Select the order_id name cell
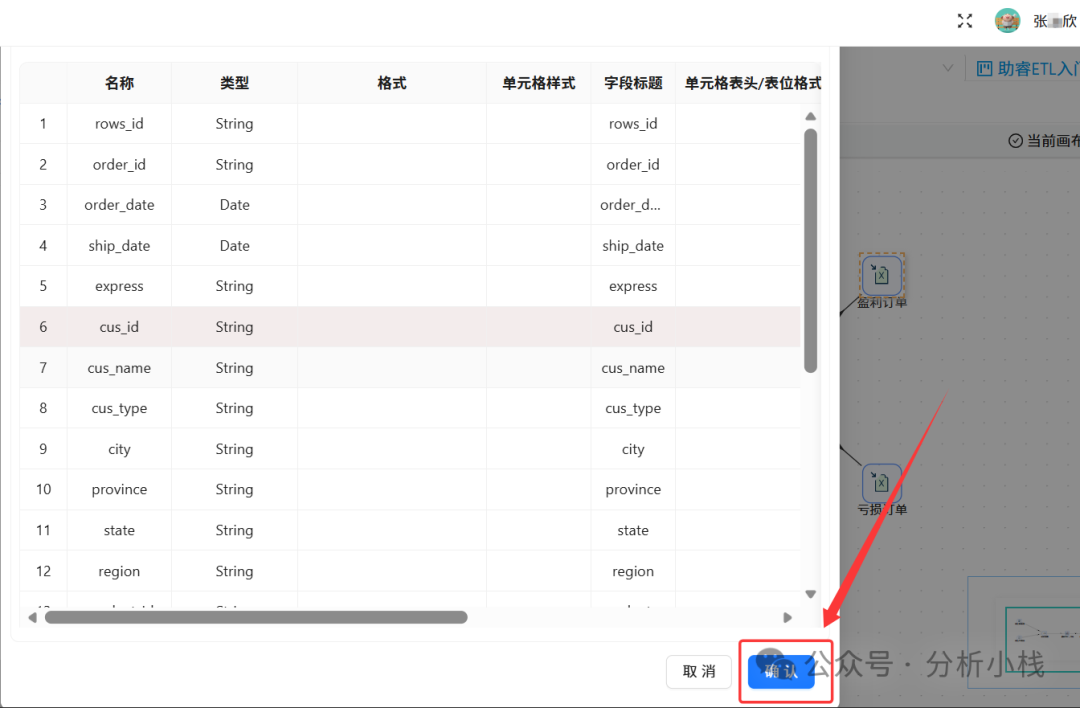This screenshot has width=1080, height=708. (x=119, y=165)
